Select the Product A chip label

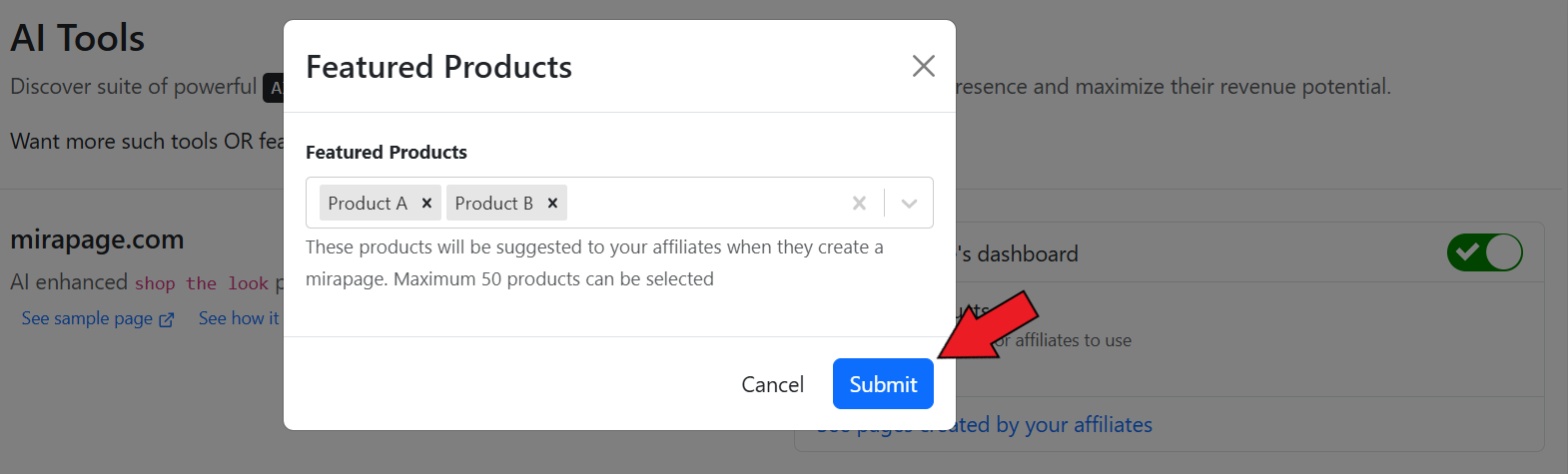(x=368, y=203)
